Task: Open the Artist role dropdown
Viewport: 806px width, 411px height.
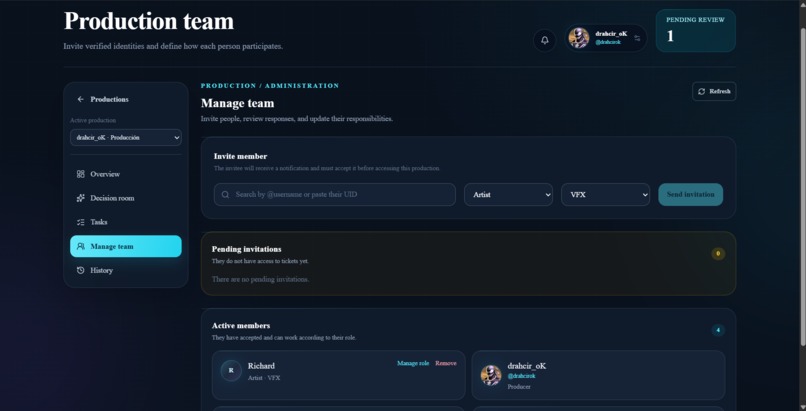Action: (508, 195)
